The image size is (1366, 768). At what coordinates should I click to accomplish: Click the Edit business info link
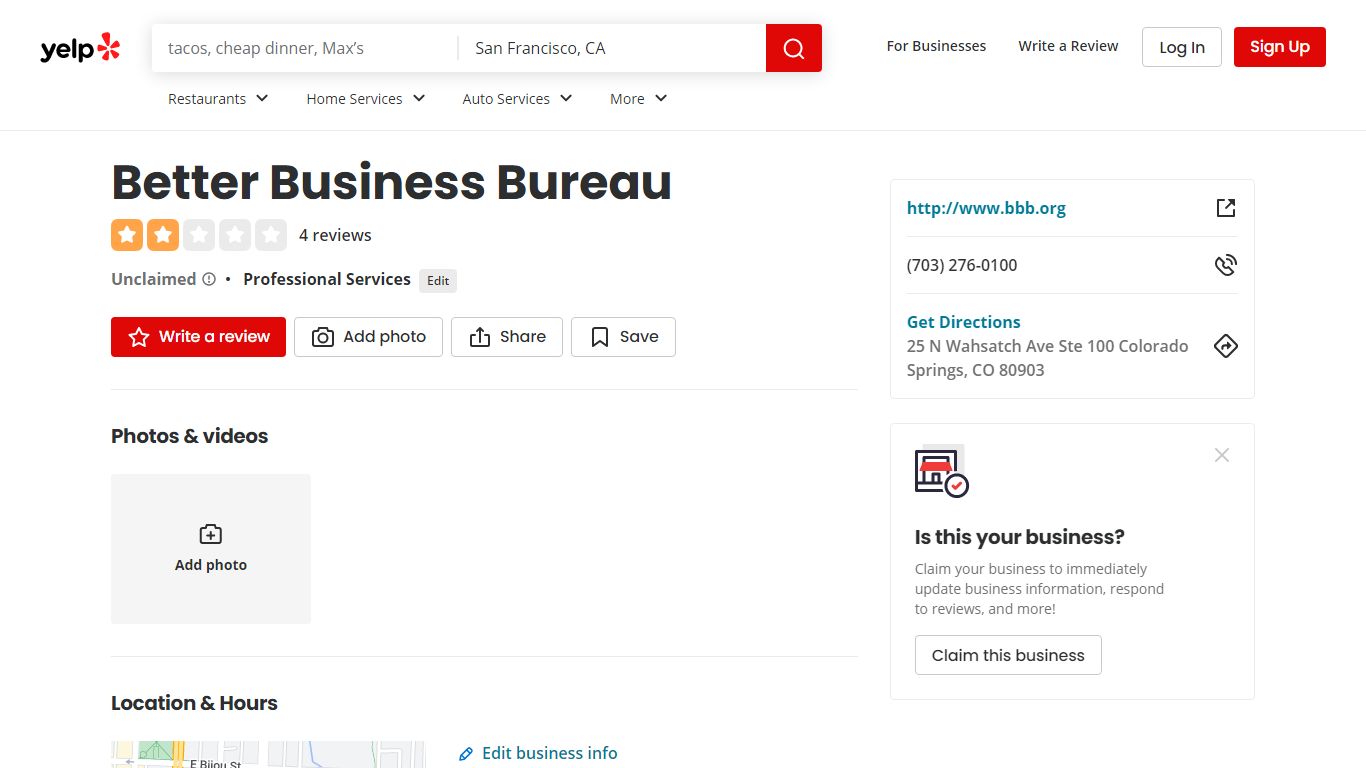click(549, 753)
